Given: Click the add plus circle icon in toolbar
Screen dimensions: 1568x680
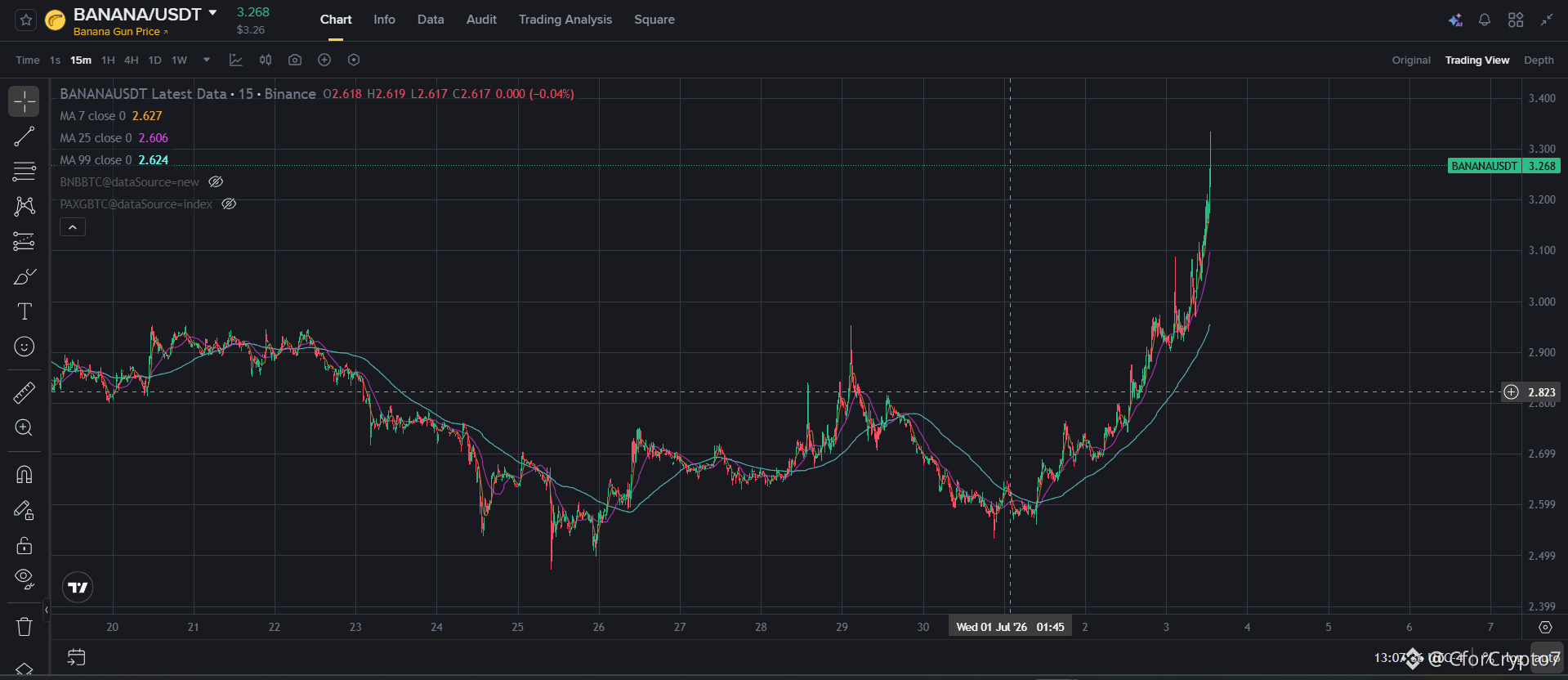Looking at the screenshot, I should [x=324, y=60].
